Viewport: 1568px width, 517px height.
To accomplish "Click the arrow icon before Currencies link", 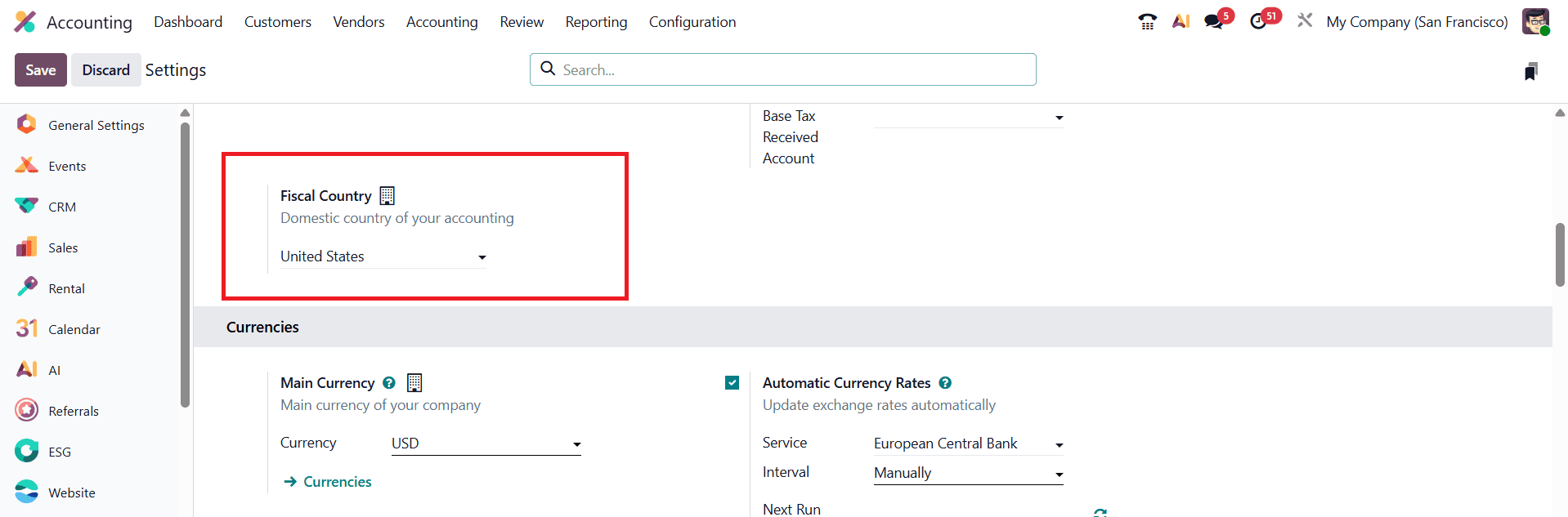I will (x=290, y=482).
